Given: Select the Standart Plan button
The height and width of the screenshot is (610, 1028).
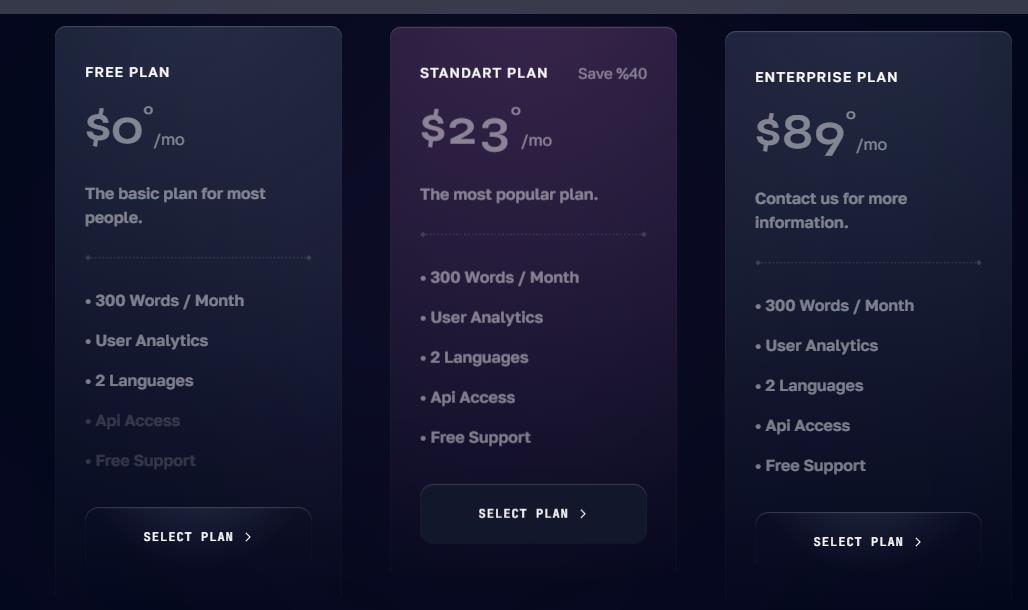Looking at the screenshot, I should click(533, 514).
